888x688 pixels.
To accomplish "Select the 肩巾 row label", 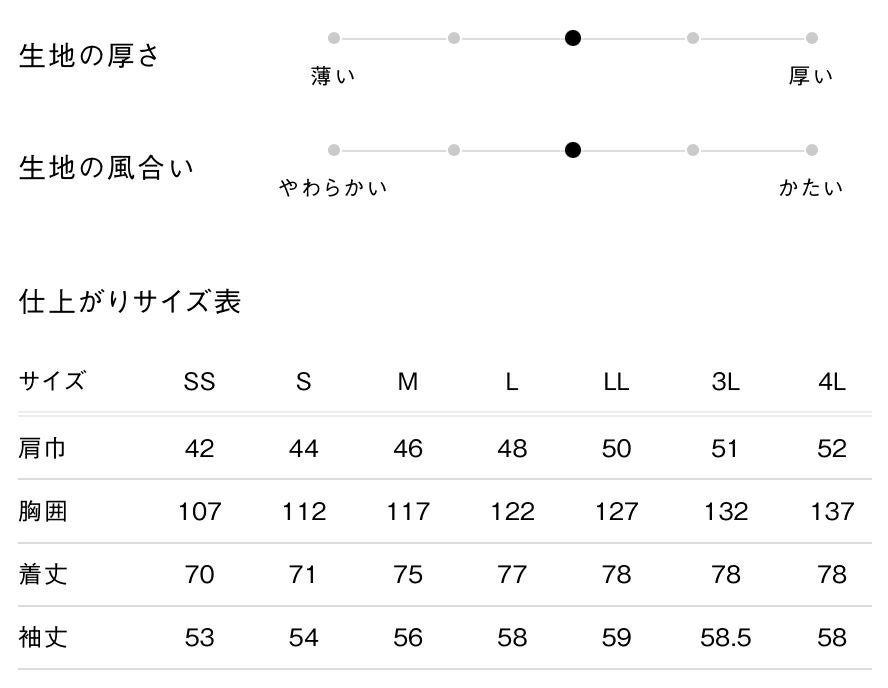I will [x=43, y=448].
